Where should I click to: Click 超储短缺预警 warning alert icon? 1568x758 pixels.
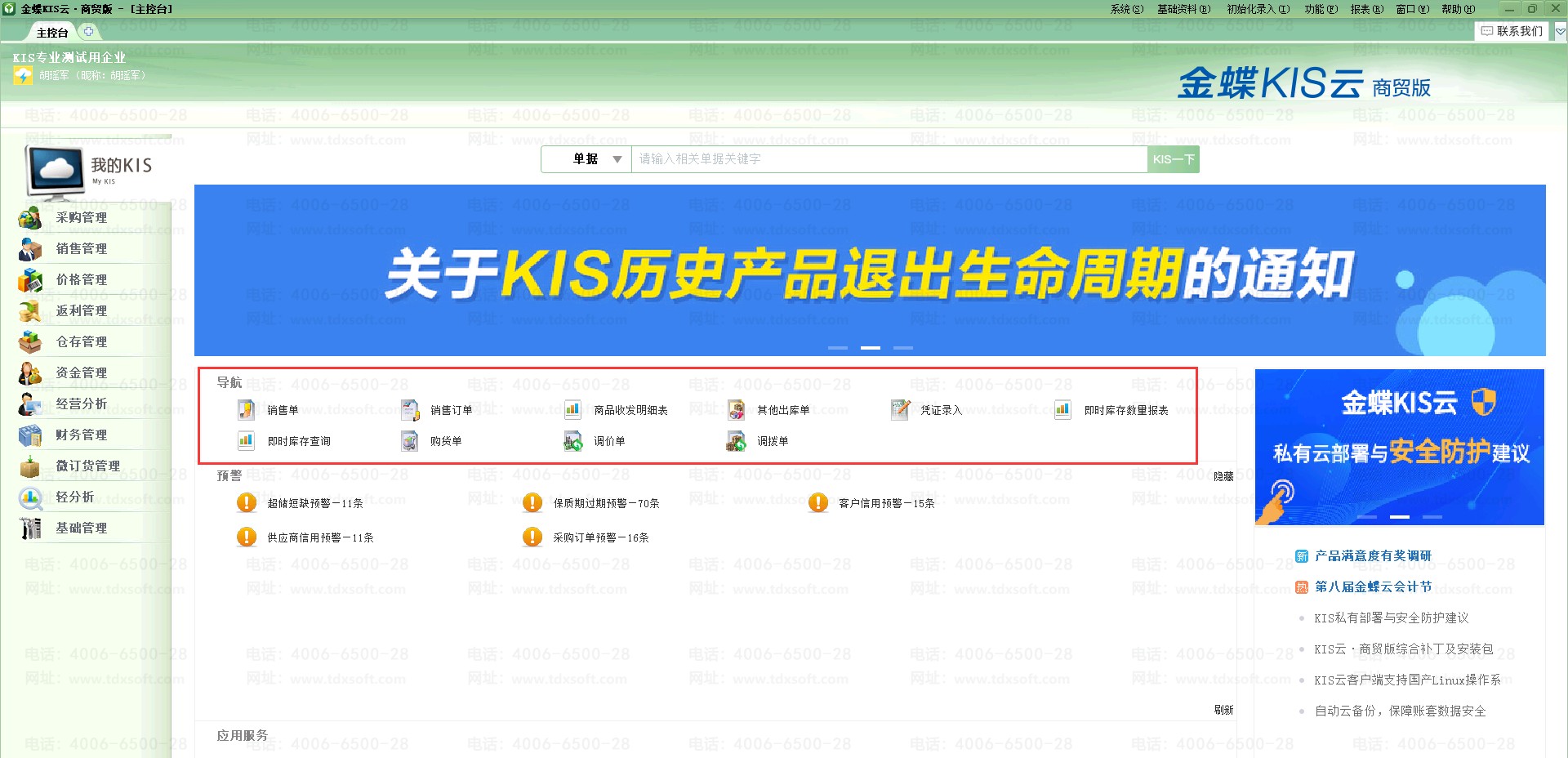(x=246, y=503)
